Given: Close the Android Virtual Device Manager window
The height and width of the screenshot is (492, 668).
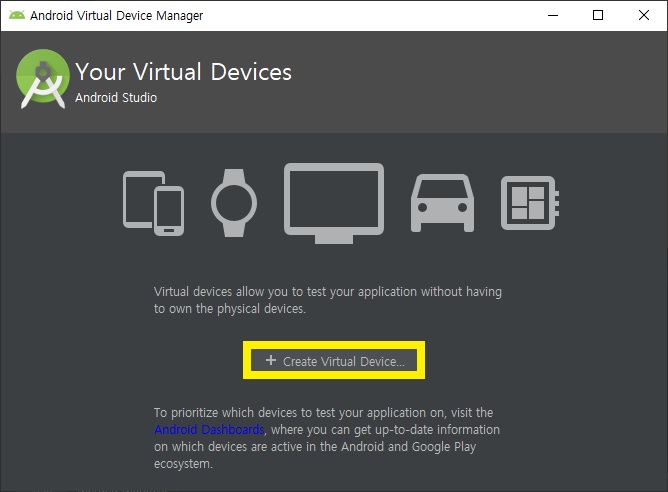Looking at the screenshot, I should pyautogui.click(x=644, y=15).
